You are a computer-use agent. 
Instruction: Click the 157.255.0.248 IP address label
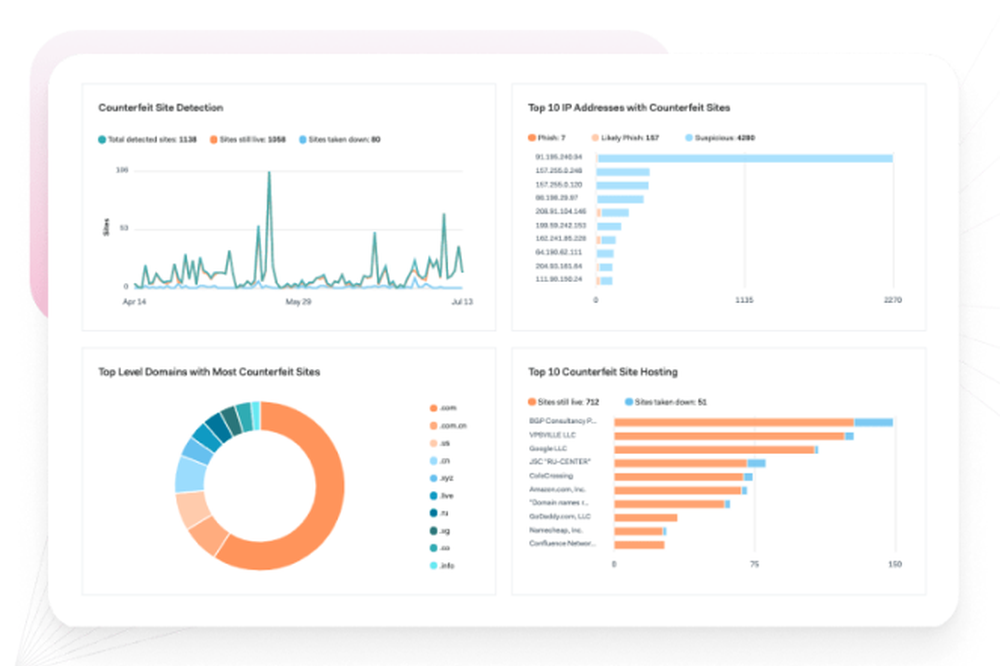[x=559, y=171]
